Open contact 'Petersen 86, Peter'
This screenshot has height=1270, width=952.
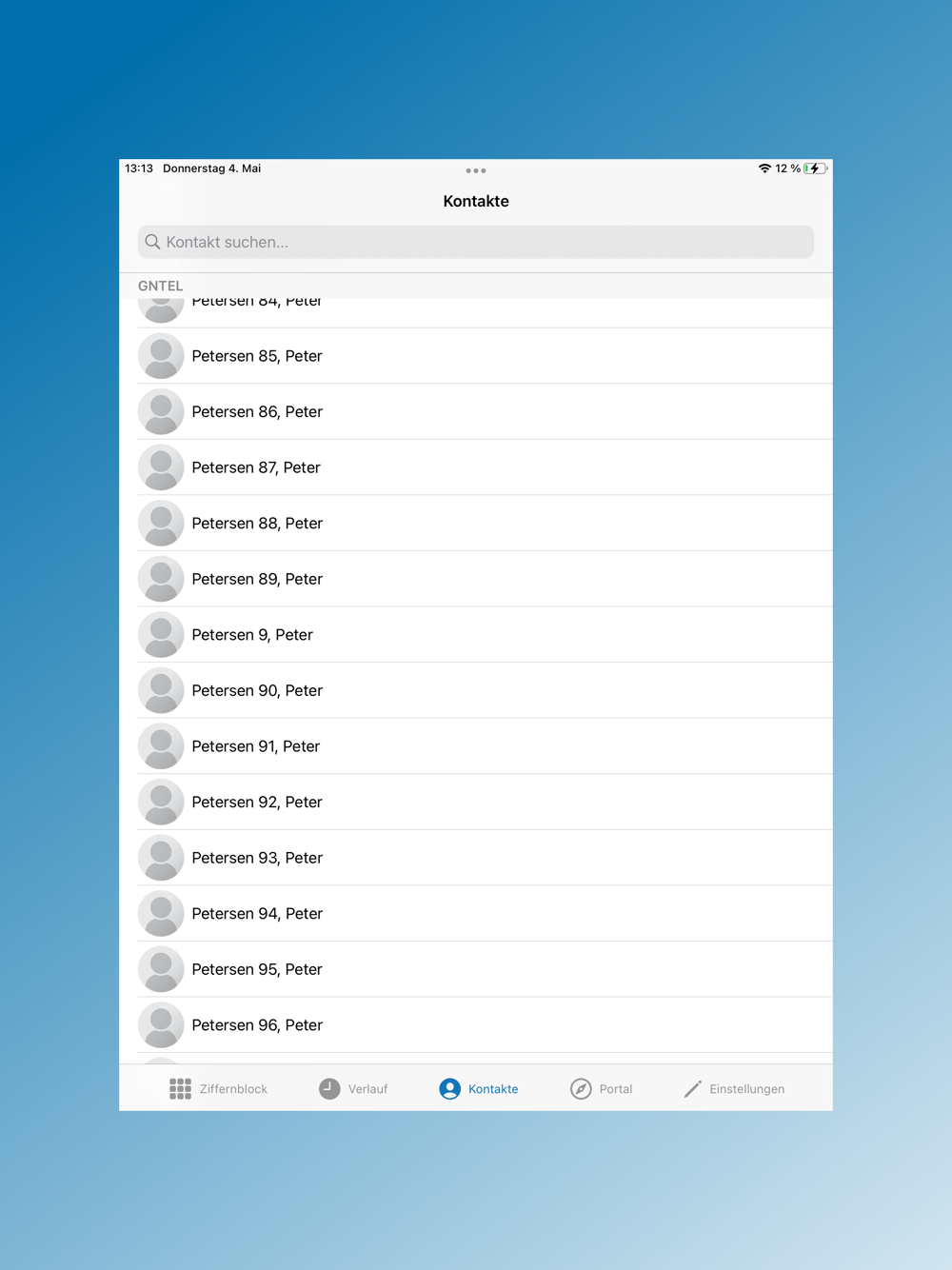(x=476, y=412)
